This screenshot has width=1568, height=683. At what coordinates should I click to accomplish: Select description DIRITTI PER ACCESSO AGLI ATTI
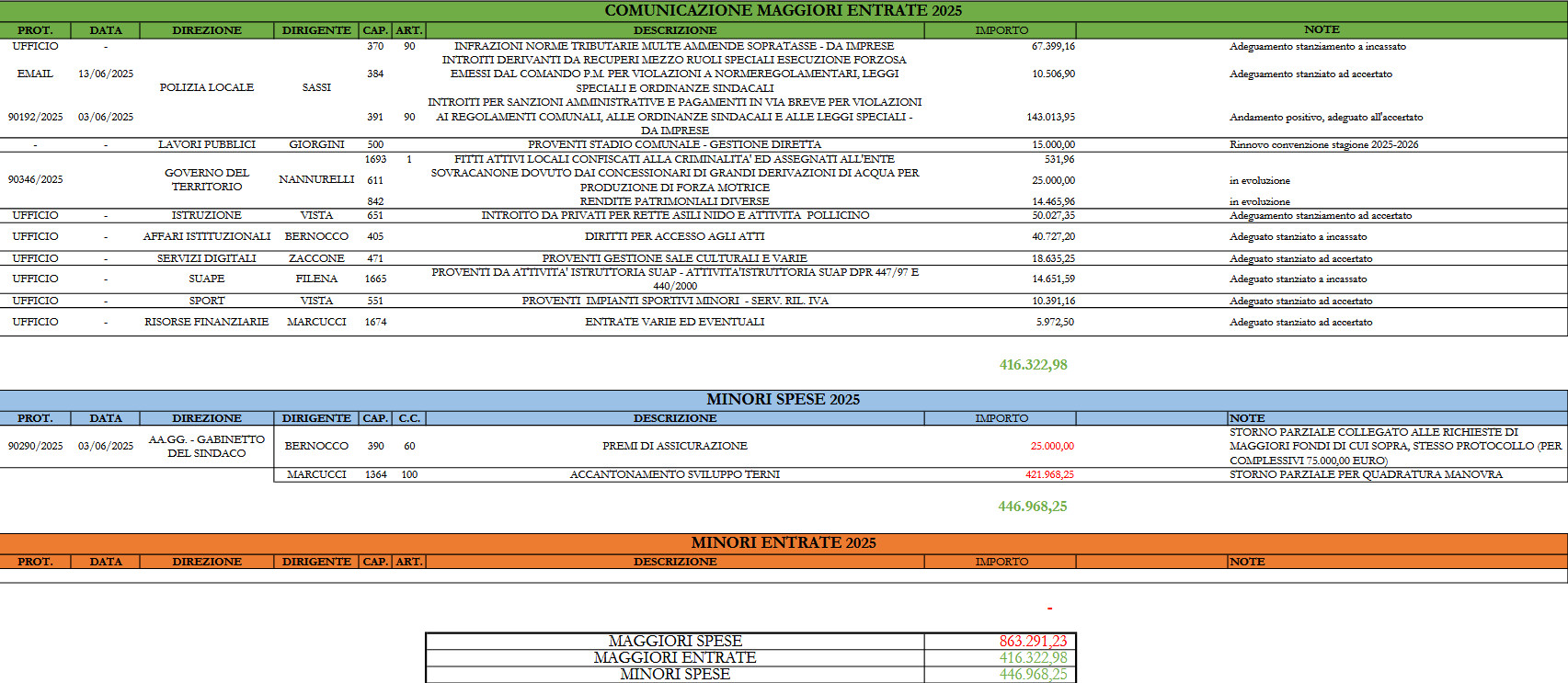pos(674,236)
